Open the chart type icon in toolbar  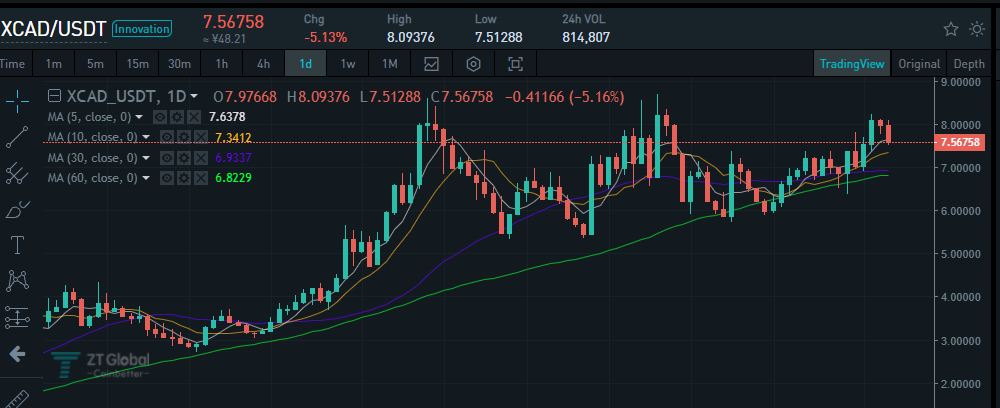(432, 64)
